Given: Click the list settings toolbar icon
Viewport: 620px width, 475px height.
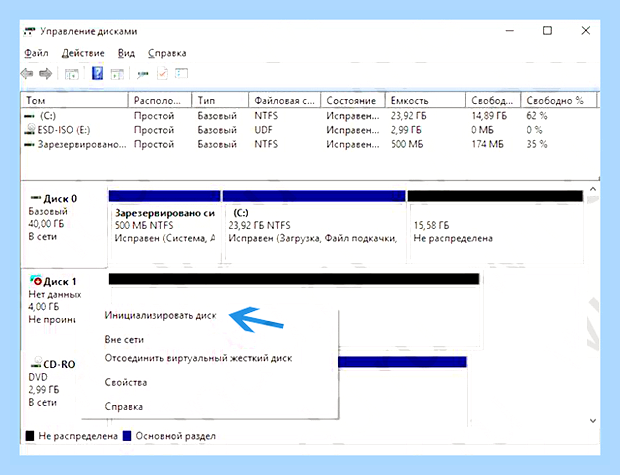Looking at the screenshot, I should pyautogui.click(x=181, y=73).
